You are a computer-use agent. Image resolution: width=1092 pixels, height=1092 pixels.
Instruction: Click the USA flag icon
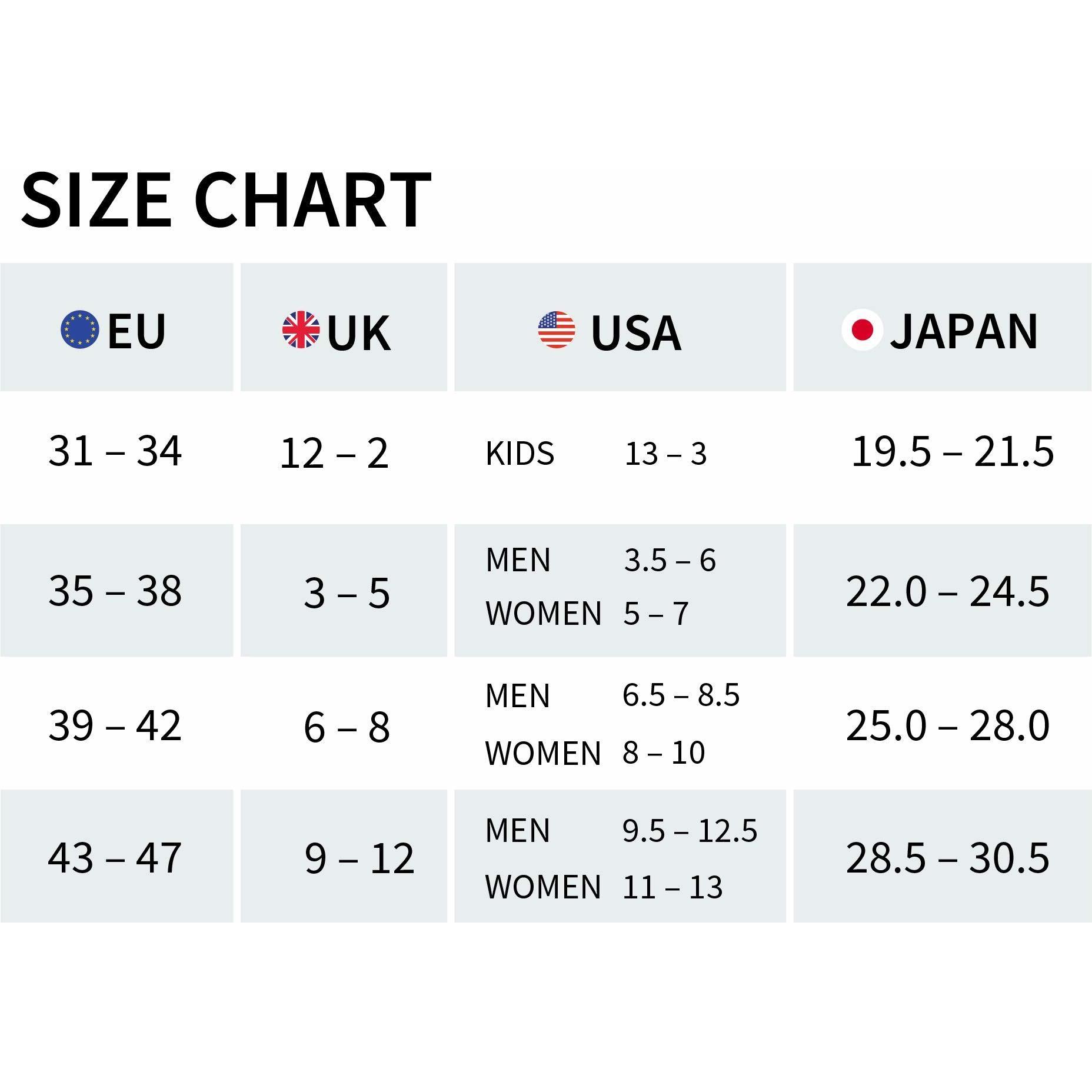(557, 329)
